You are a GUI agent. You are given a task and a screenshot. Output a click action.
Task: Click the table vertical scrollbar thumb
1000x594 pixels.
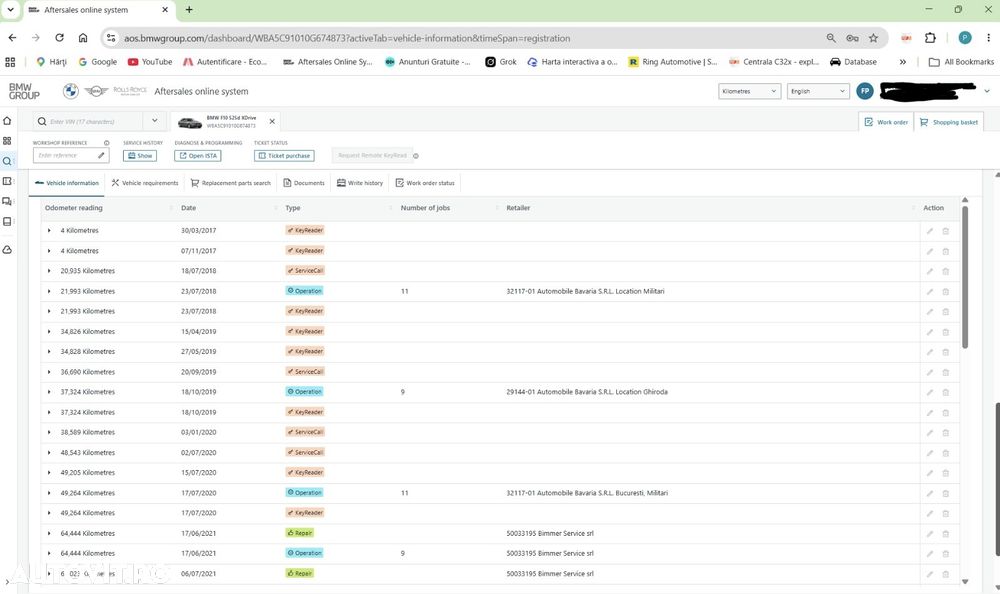click(965, 277)
